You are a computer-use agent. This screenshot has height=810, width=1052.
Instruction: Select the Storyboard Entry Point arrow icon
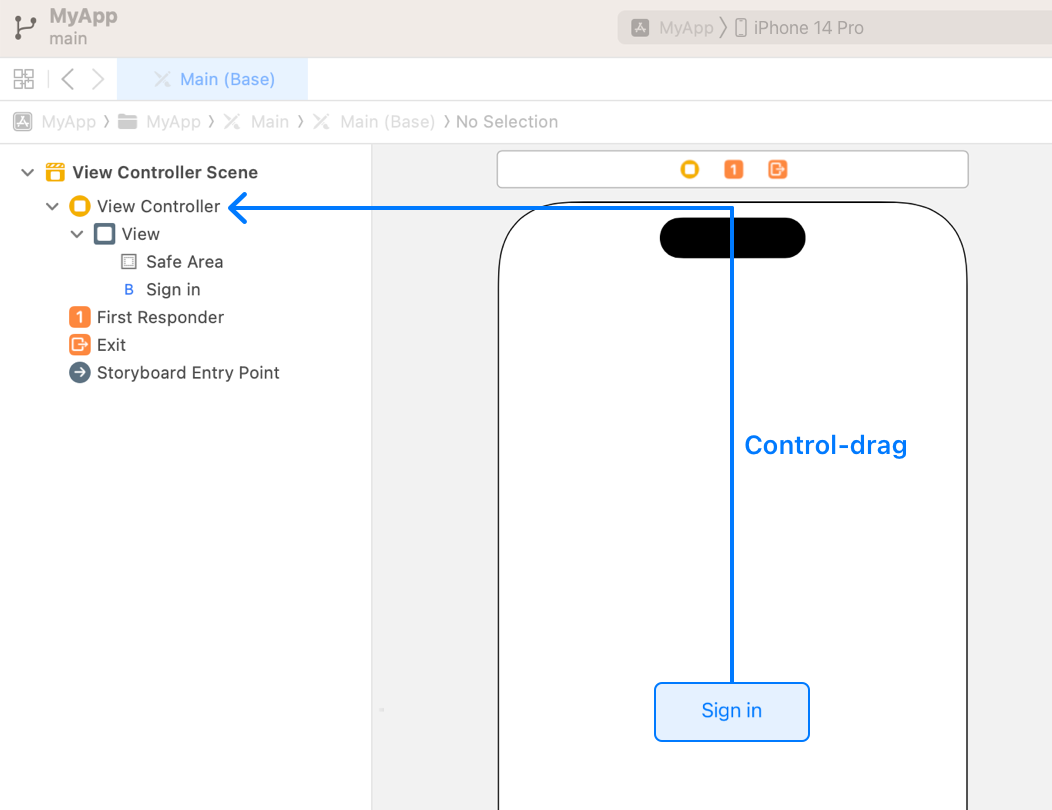coord(79,372)
